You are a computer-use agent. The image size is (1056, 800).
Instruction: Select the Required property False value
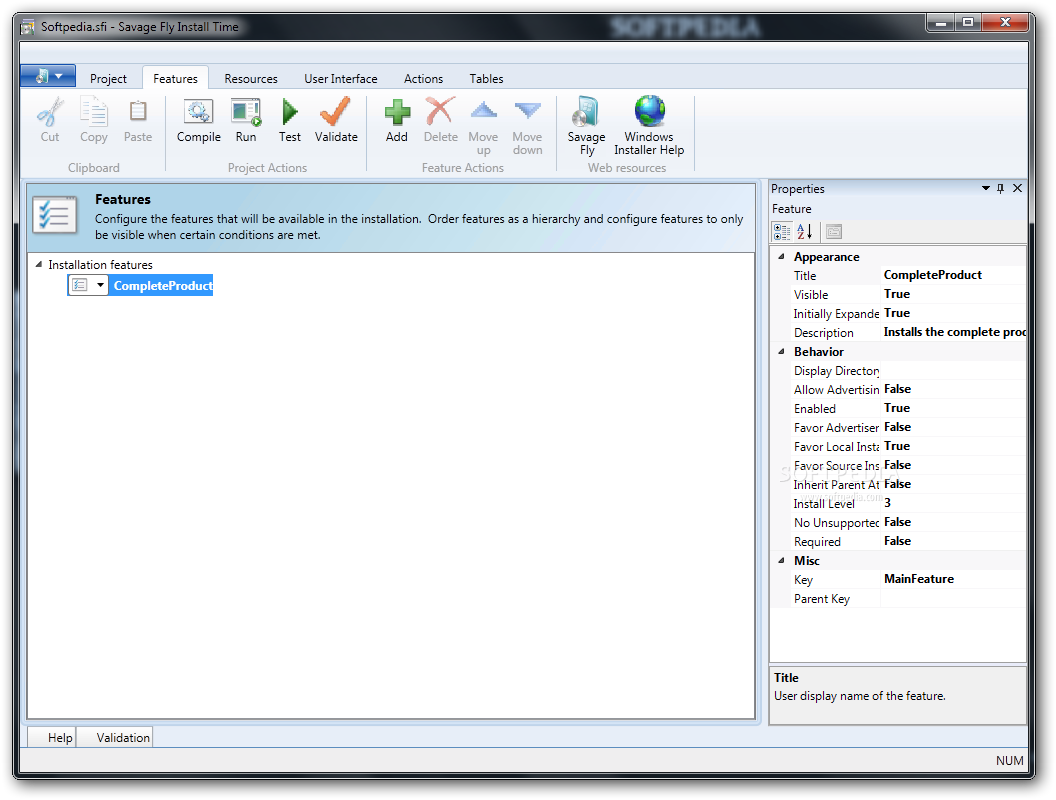[954, 541]
